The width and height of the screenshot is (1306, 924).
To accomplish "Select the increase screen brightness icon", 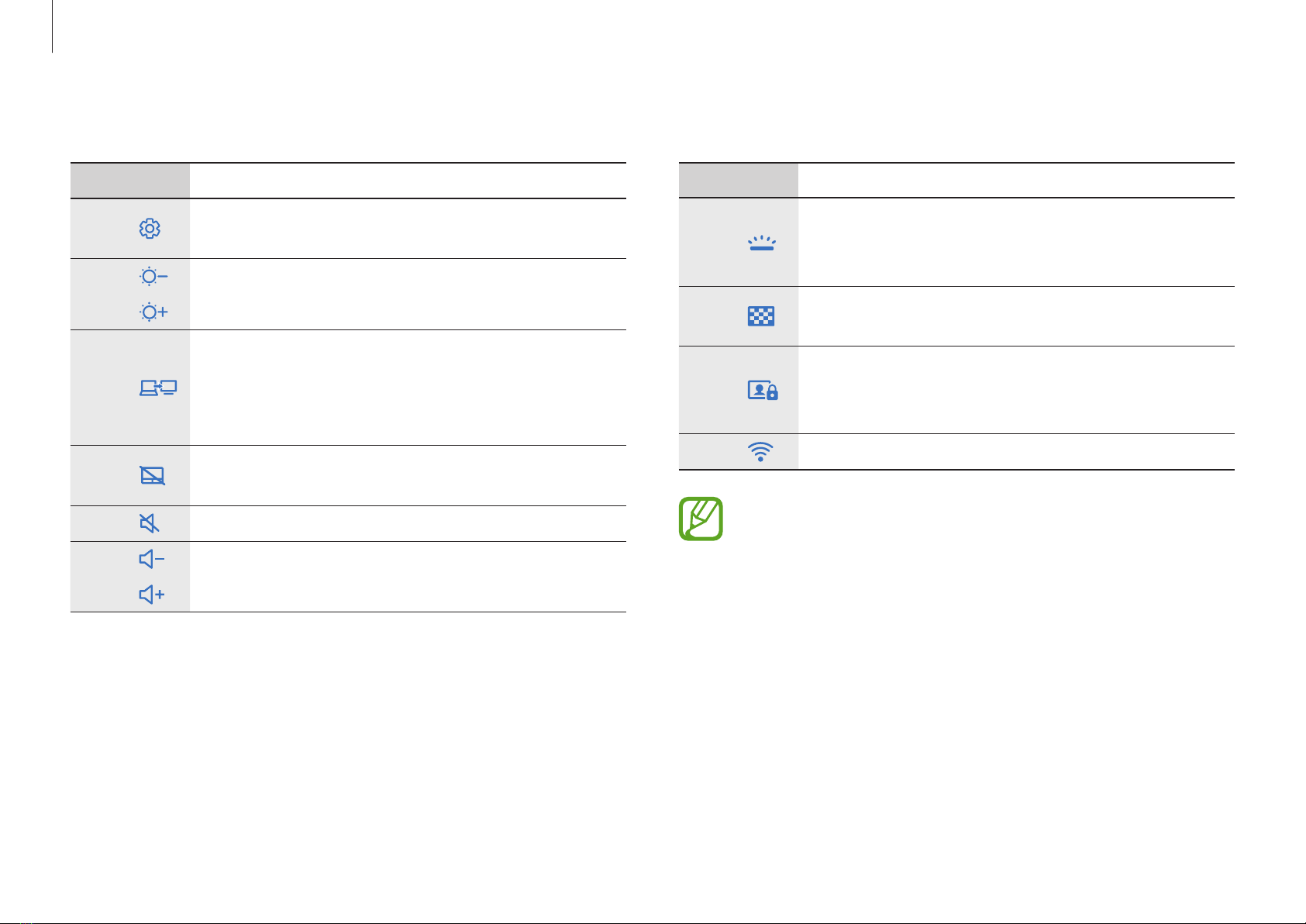I will click(x=153, y=312).
